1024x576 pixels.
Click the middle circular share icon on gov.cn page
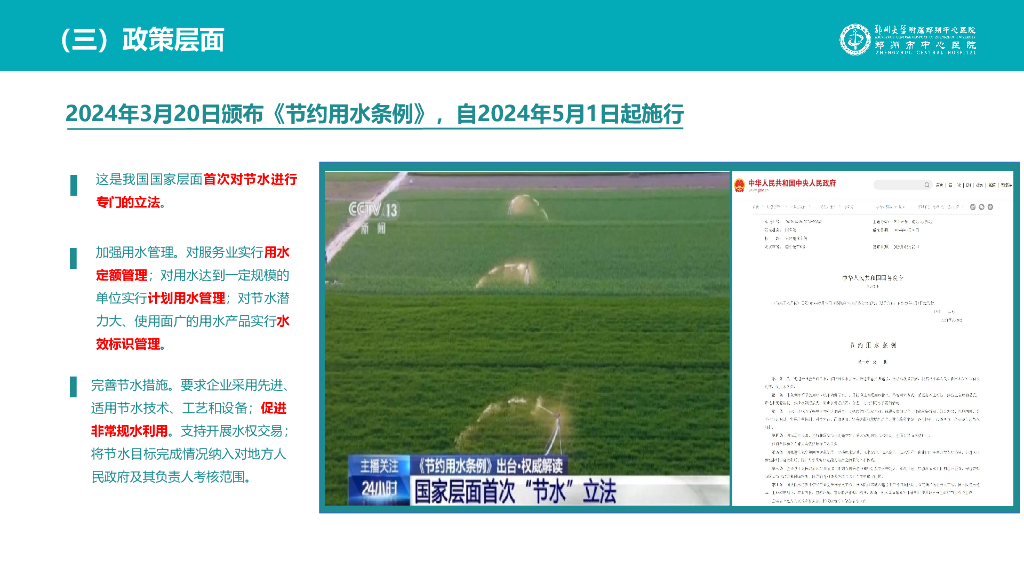[x=981, y=207]
